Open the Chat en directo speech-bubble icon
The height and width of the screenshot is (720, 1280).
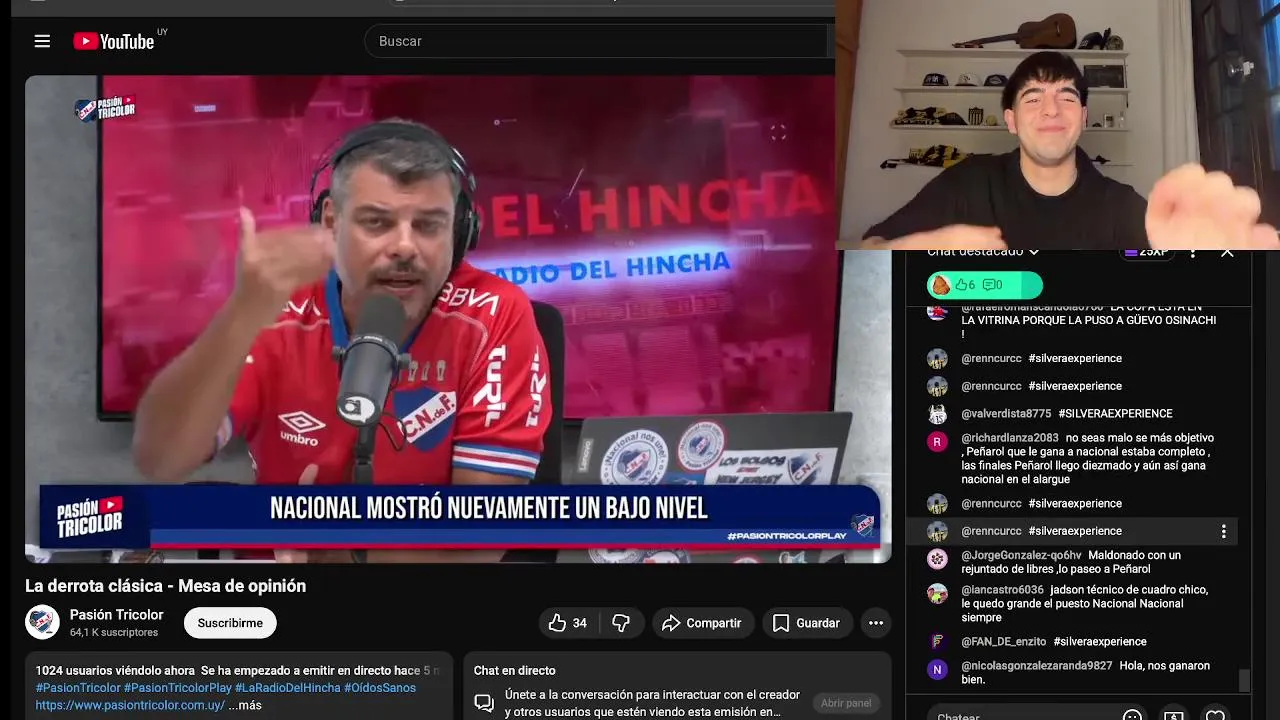(484, 703)
